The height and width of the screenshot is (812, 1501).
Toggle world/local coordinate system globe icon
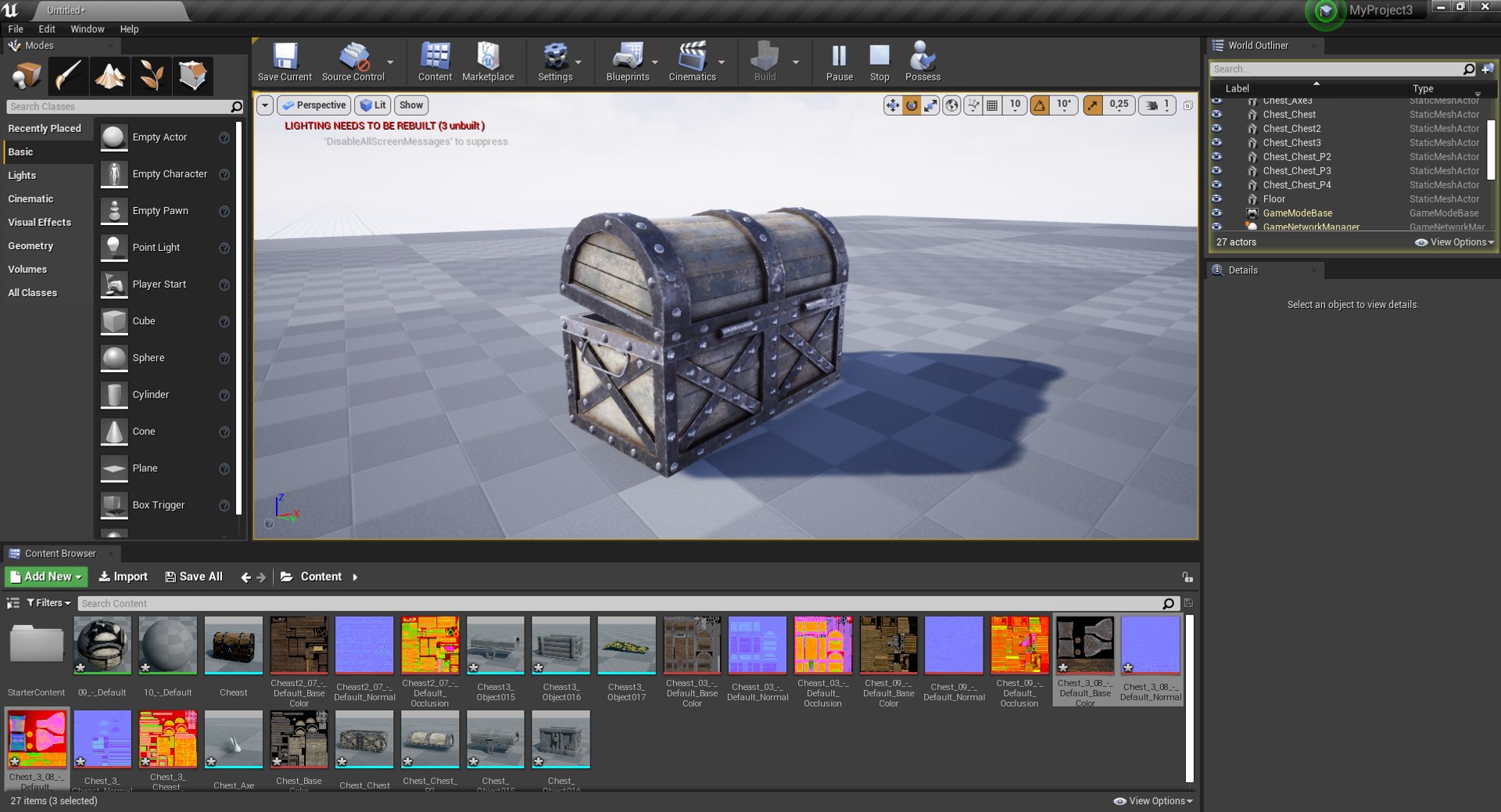click(x=951, y=106)
